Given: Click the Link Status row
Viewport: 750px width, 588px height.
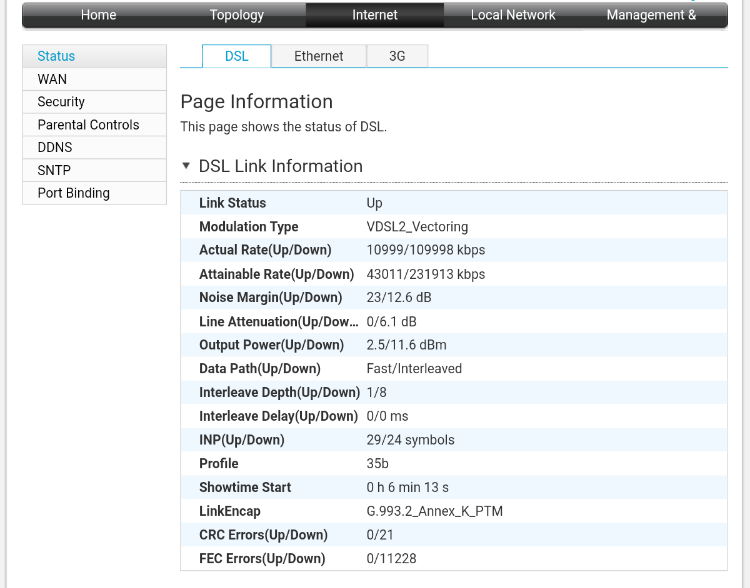Looking at the screenshot, I should tap(453, 203).
